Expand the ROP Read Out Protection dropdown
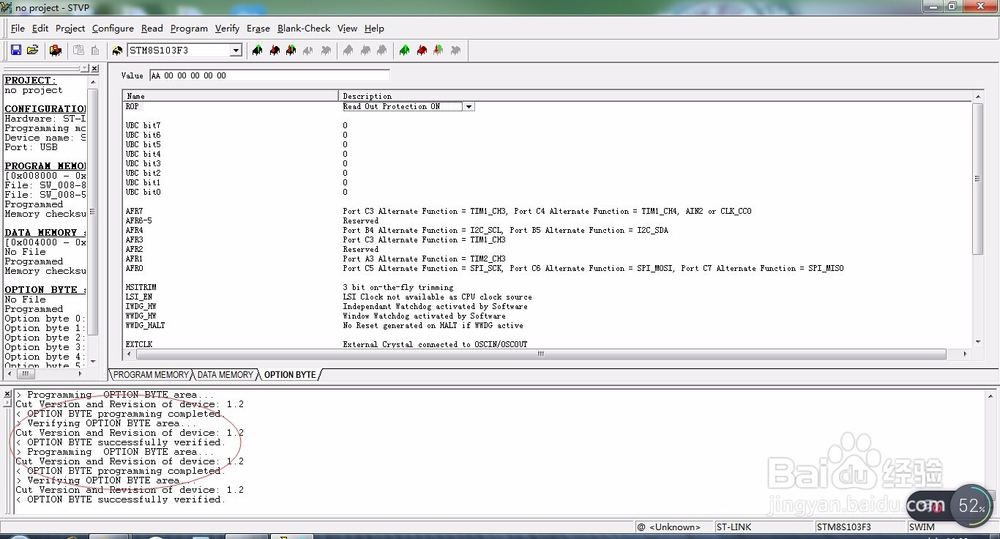 tap(469, 107)
